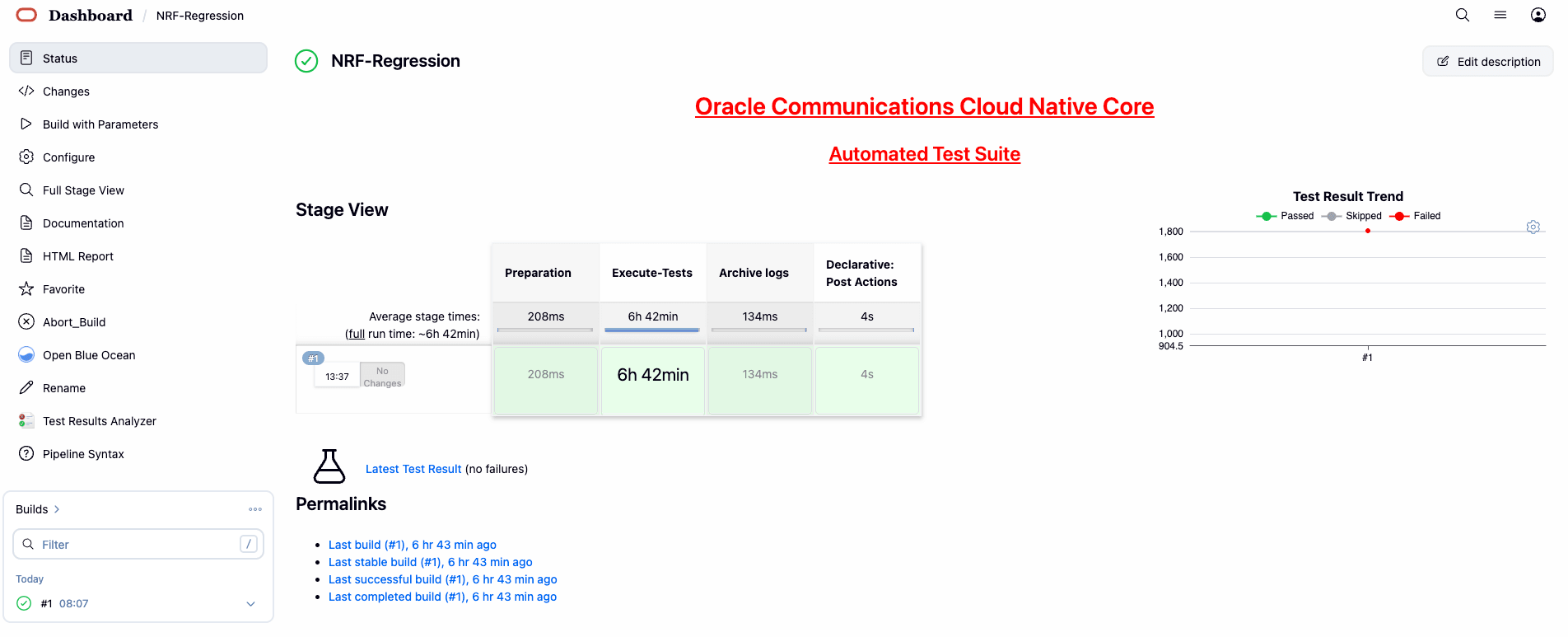Click the 134ms Archive logs stage cell for build #1
This screenshot has width=1568, height=637.
(x=760, y=381)
